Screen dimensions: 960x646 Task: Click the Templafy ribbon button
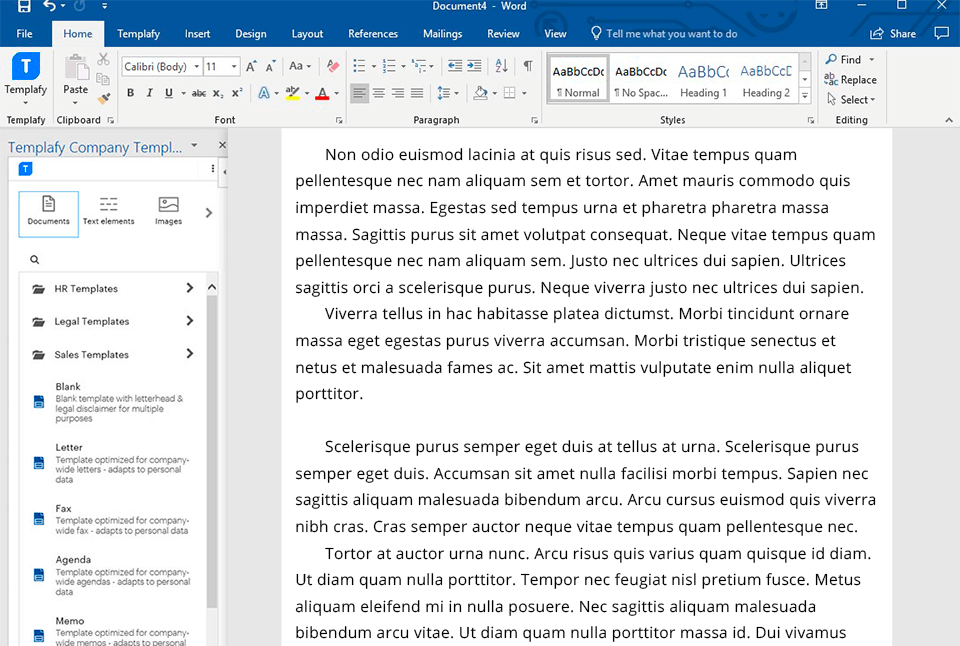point(25,77)
